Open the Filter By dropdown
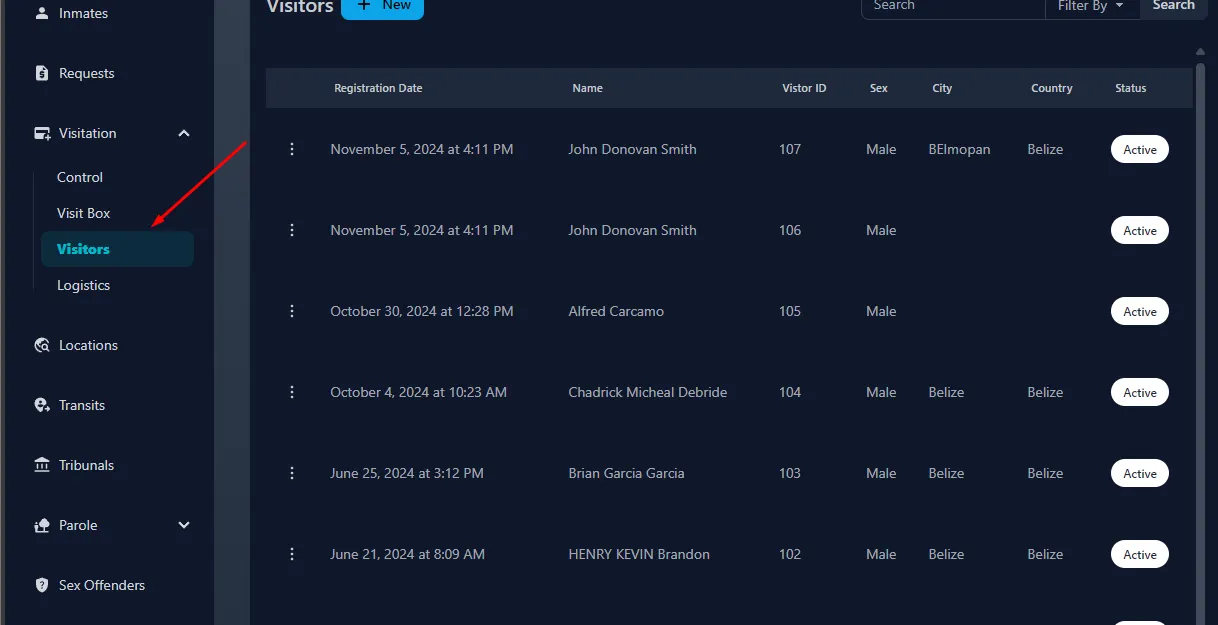Viewport: 1218px width, 625px height. pos(1091,6)
